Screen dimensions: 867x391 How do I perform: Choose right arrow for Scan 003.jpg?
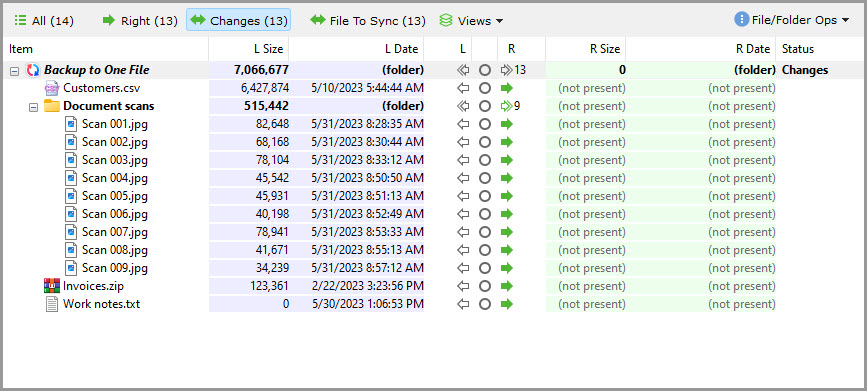click(506, 160)
